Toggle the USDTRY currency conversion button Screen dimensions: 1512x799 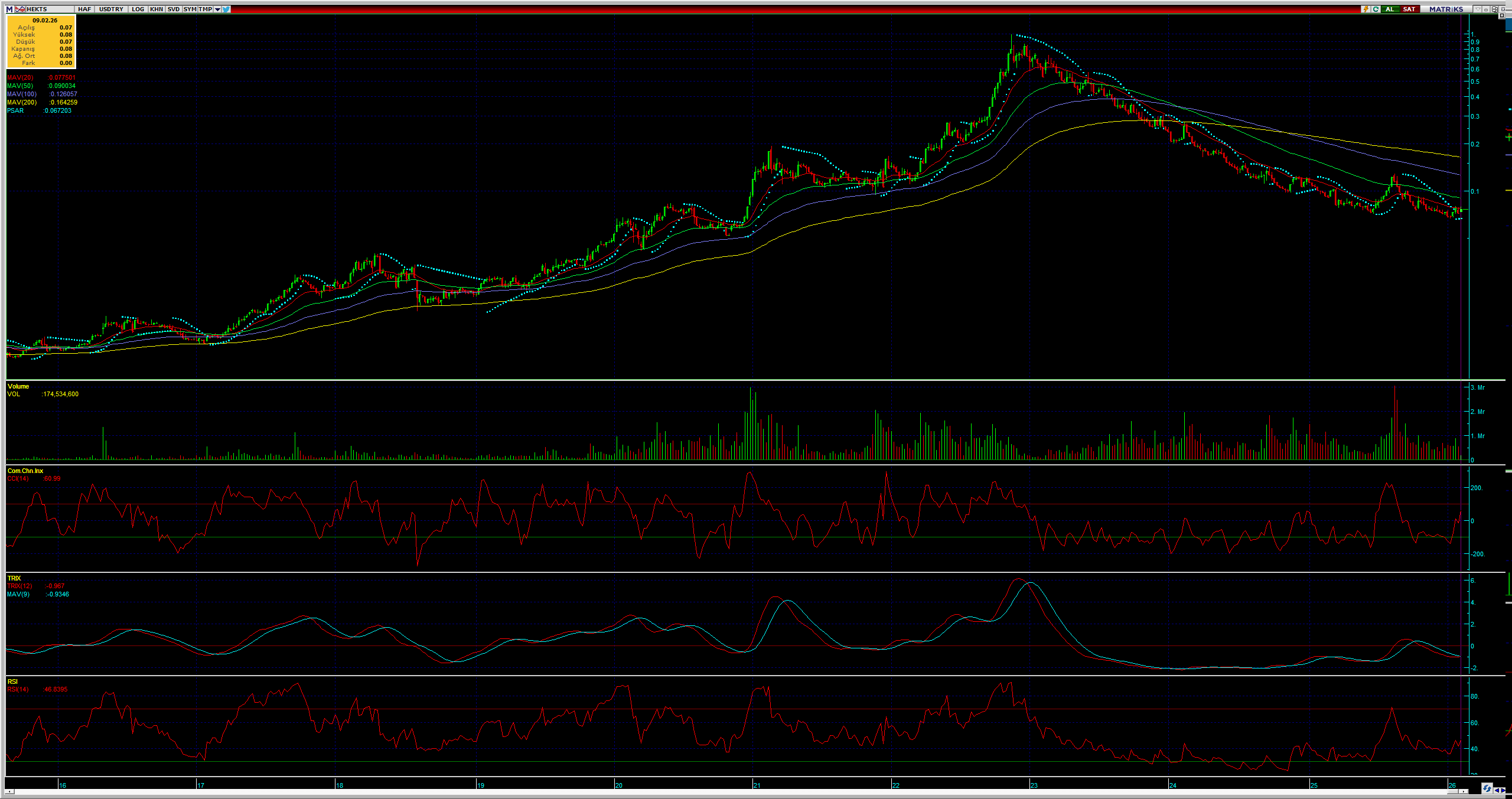tap(111, 9)
